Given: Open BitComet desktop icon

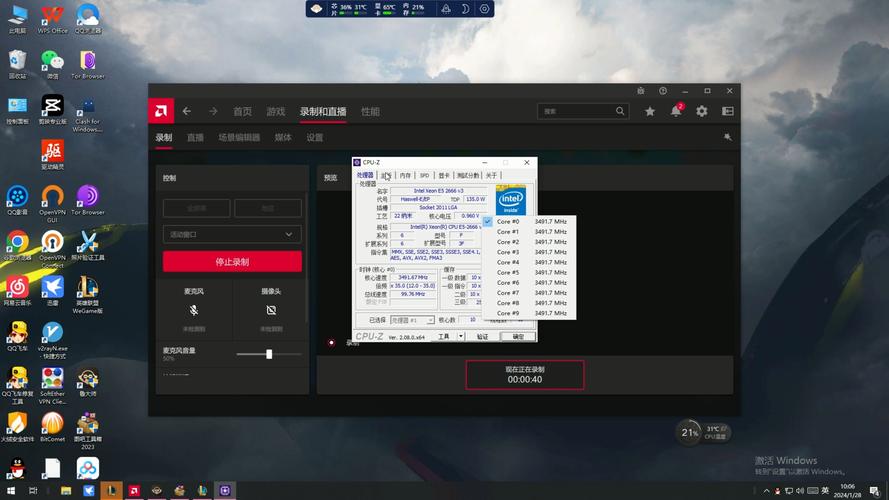Looking at the screenshot, I should (52, 427).
